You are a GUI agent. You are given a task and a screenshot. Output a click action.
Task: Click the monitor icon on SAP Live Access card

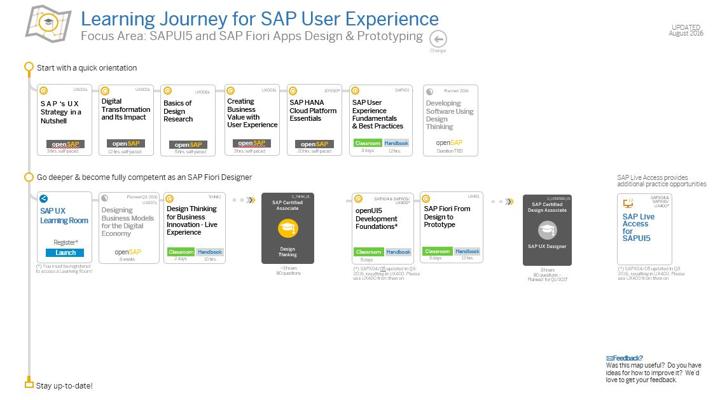coord(628,203)
